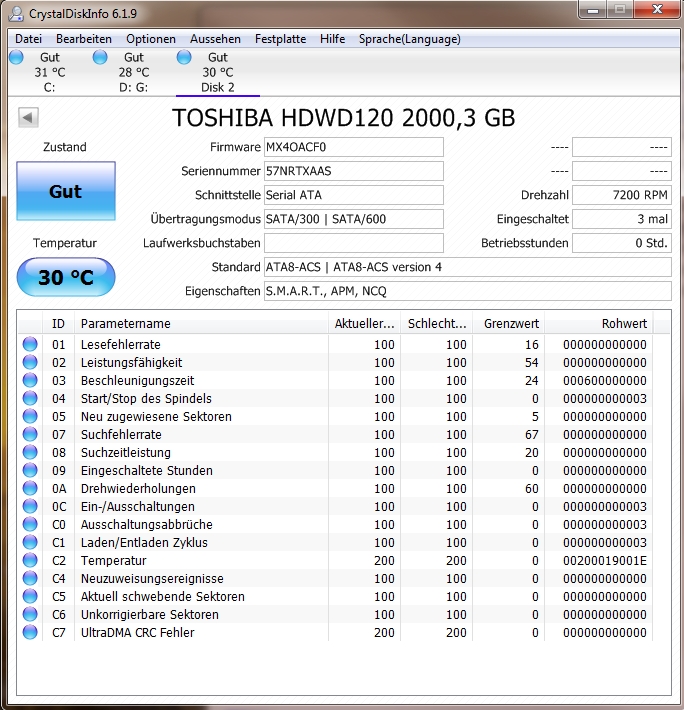Select the UltraDMA CRC Fehler parameter name
The image size is (684, 710).
[x=138, y=633]
